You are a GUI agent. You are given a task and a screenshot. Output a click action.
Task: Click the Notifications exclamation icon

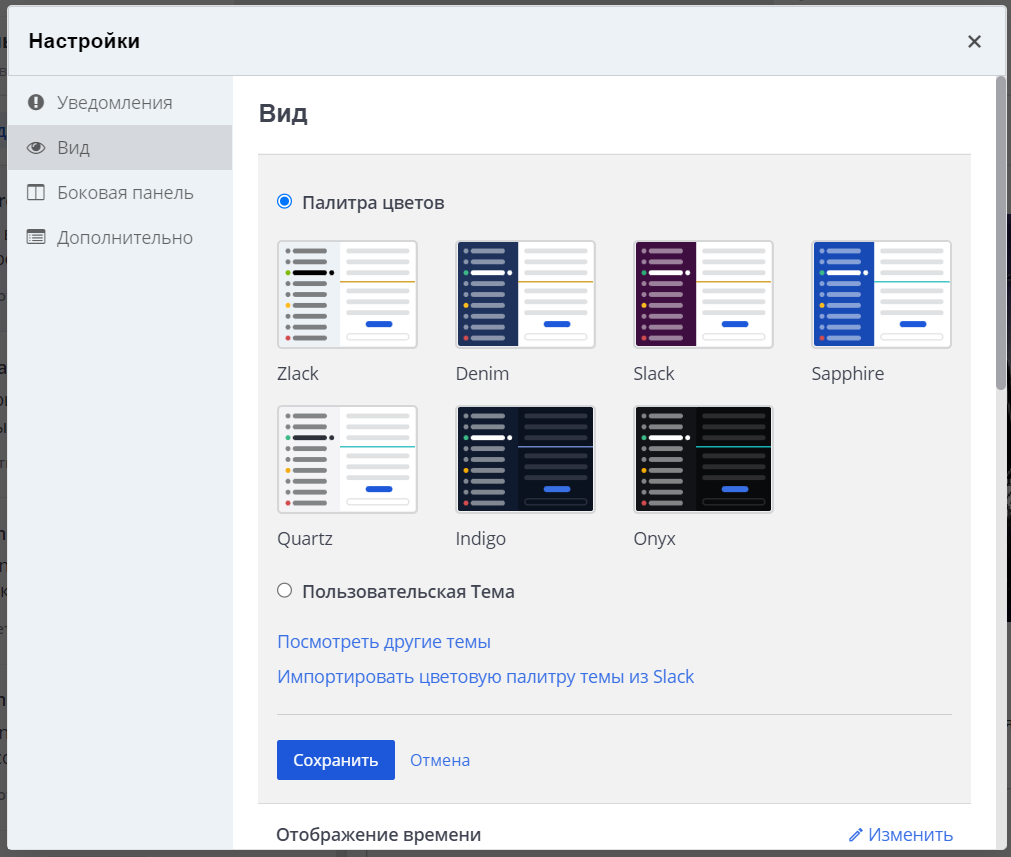(x=37, y=102)
